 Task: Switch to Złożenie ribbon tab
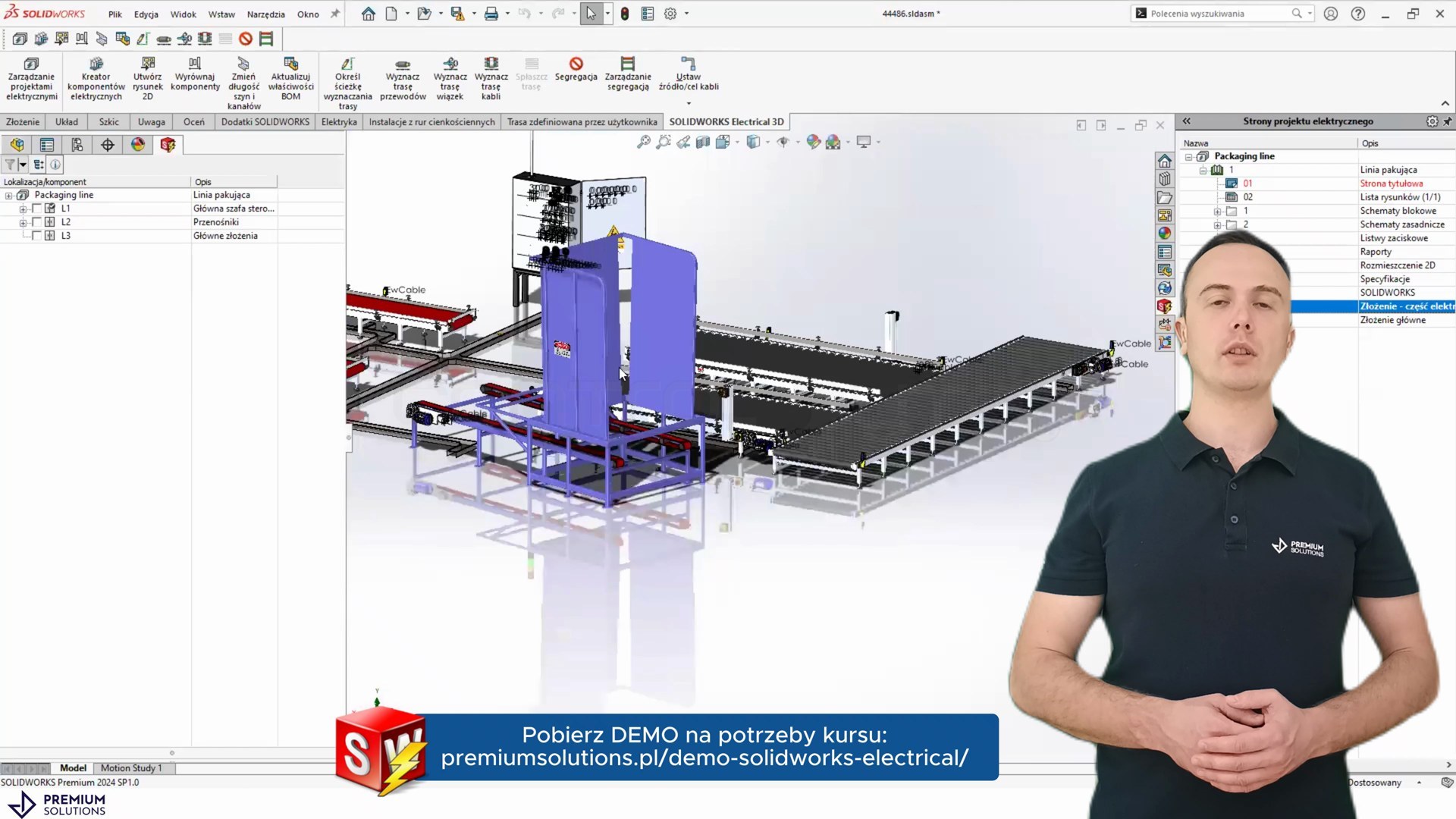[23, 122]
